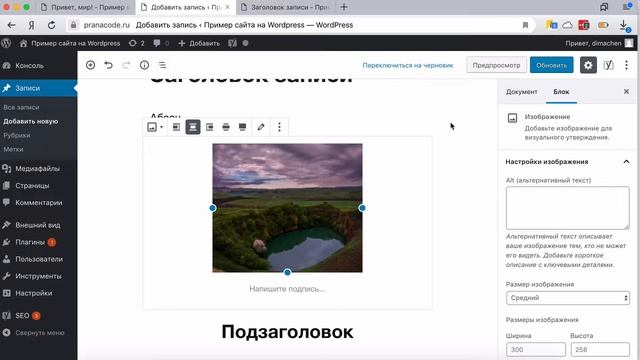Click caption Напишите подпись field
This screenshot has width=640, height=360.
(287, 289)
